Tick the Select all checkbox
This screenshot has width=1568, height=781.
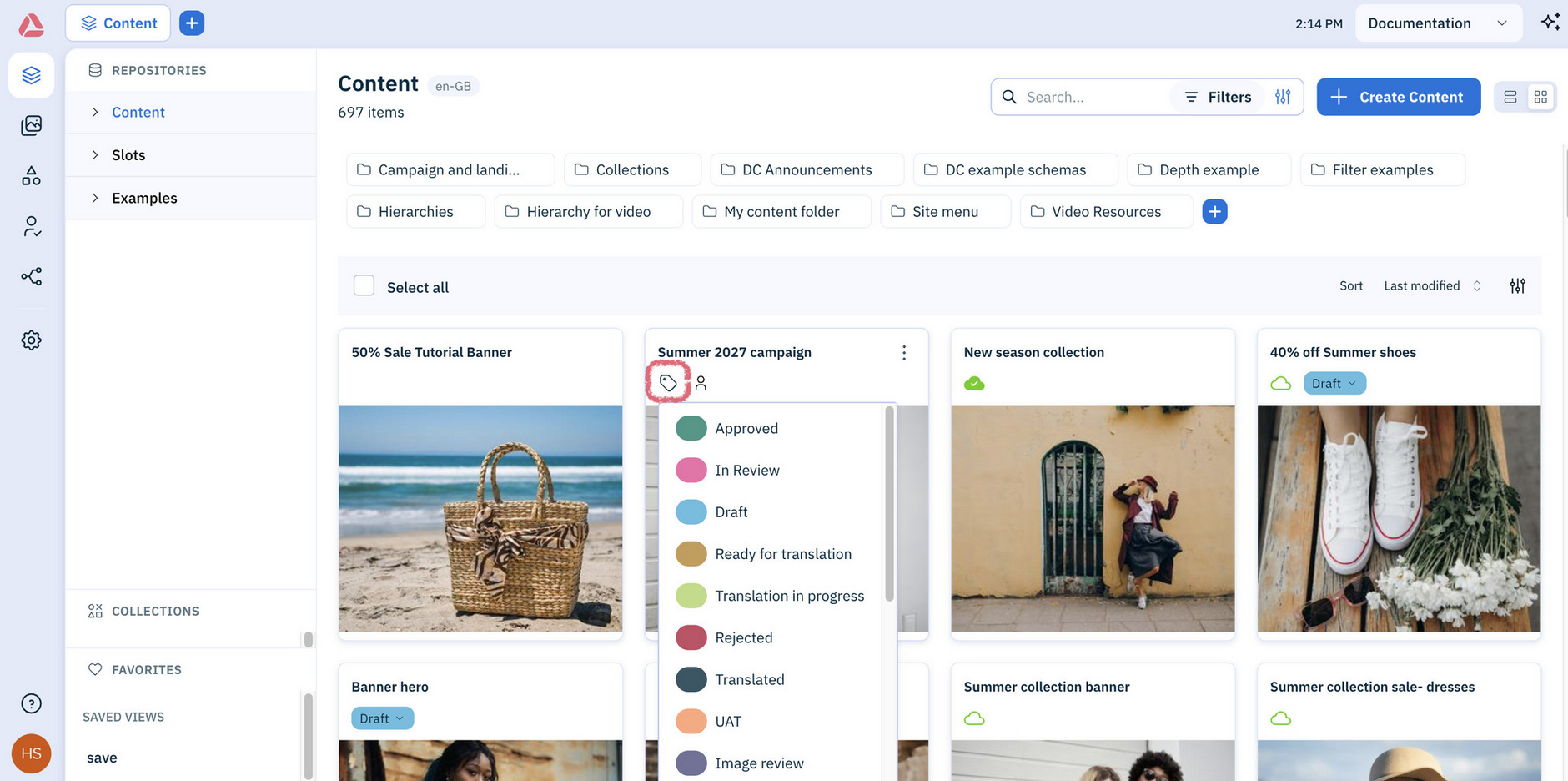coord(364,285)
